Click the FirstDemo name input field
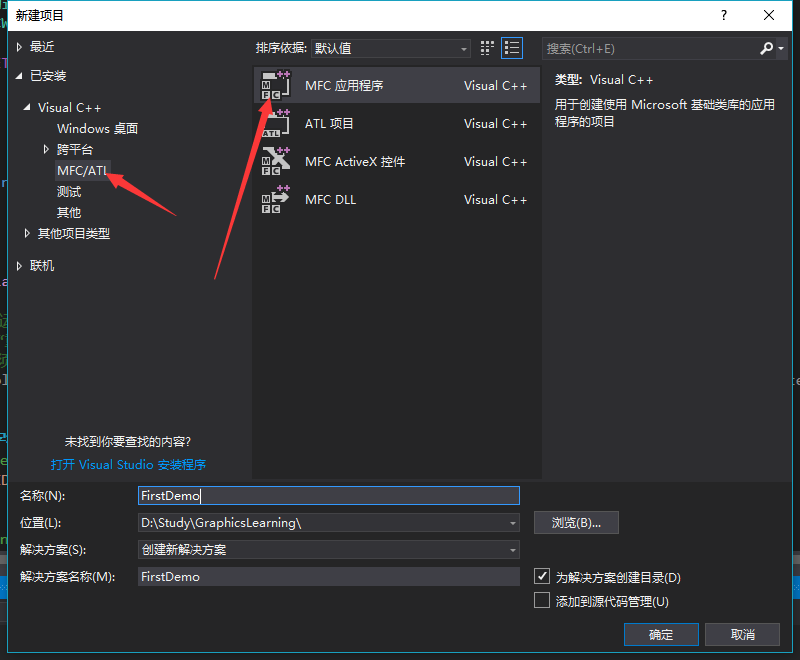The image size is (800, 660). click(x=330, y=495)
